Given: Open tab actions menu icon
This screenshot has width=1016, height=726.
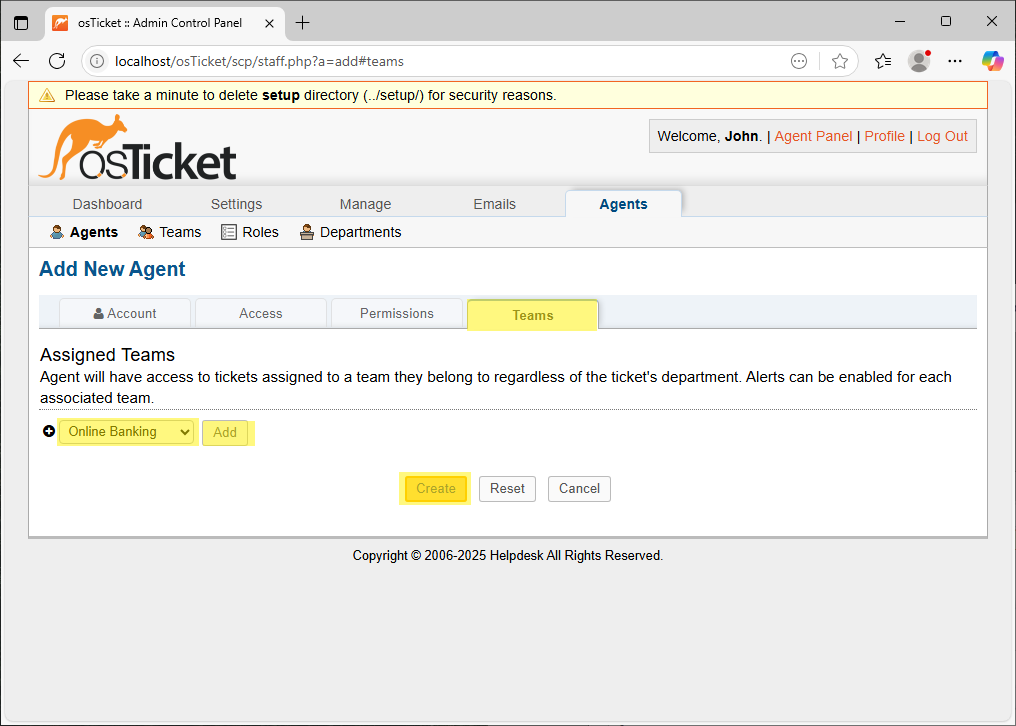Looking at the screenshot, I should point(21,23).
